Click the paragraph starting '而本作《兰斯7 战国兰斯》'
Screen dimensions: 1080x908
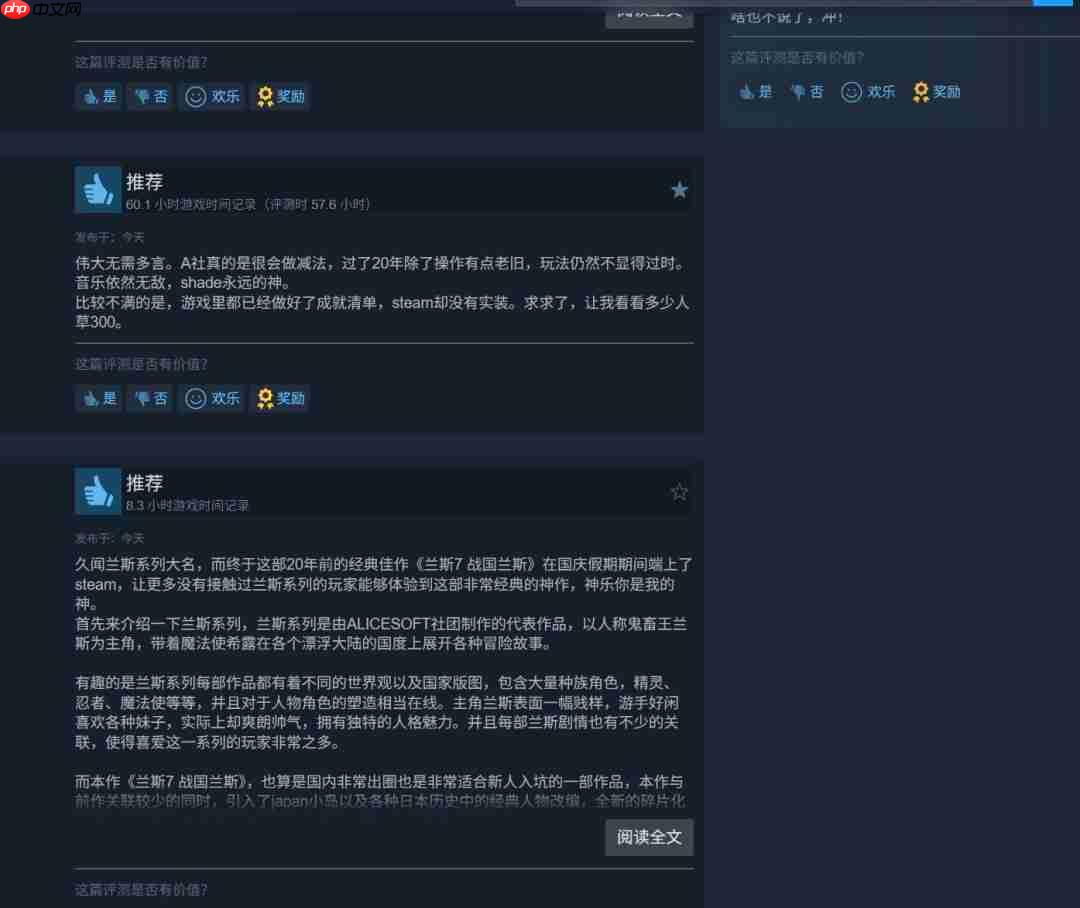point(380,791)
